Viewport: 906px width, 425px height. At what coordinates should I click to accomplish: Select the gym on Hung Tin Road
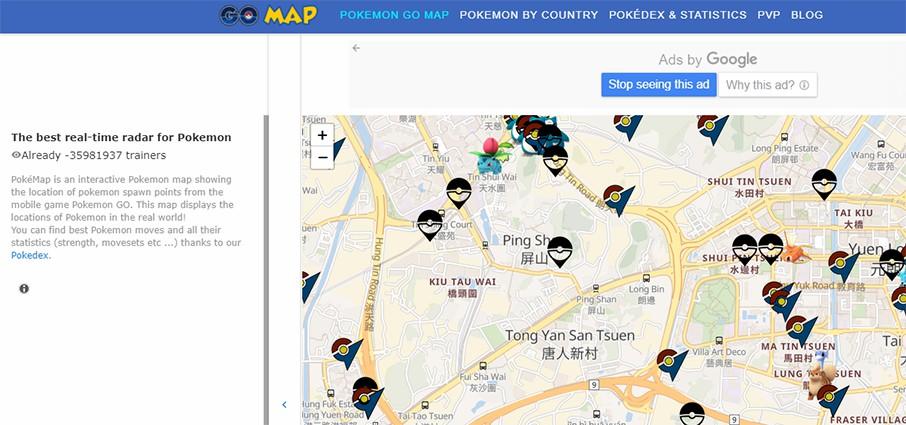click(x=347, y=353)
